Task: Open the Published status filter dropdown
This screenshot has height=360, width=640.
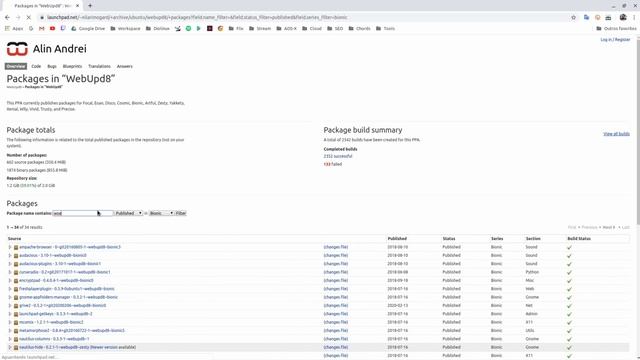Action: [129, 213]
